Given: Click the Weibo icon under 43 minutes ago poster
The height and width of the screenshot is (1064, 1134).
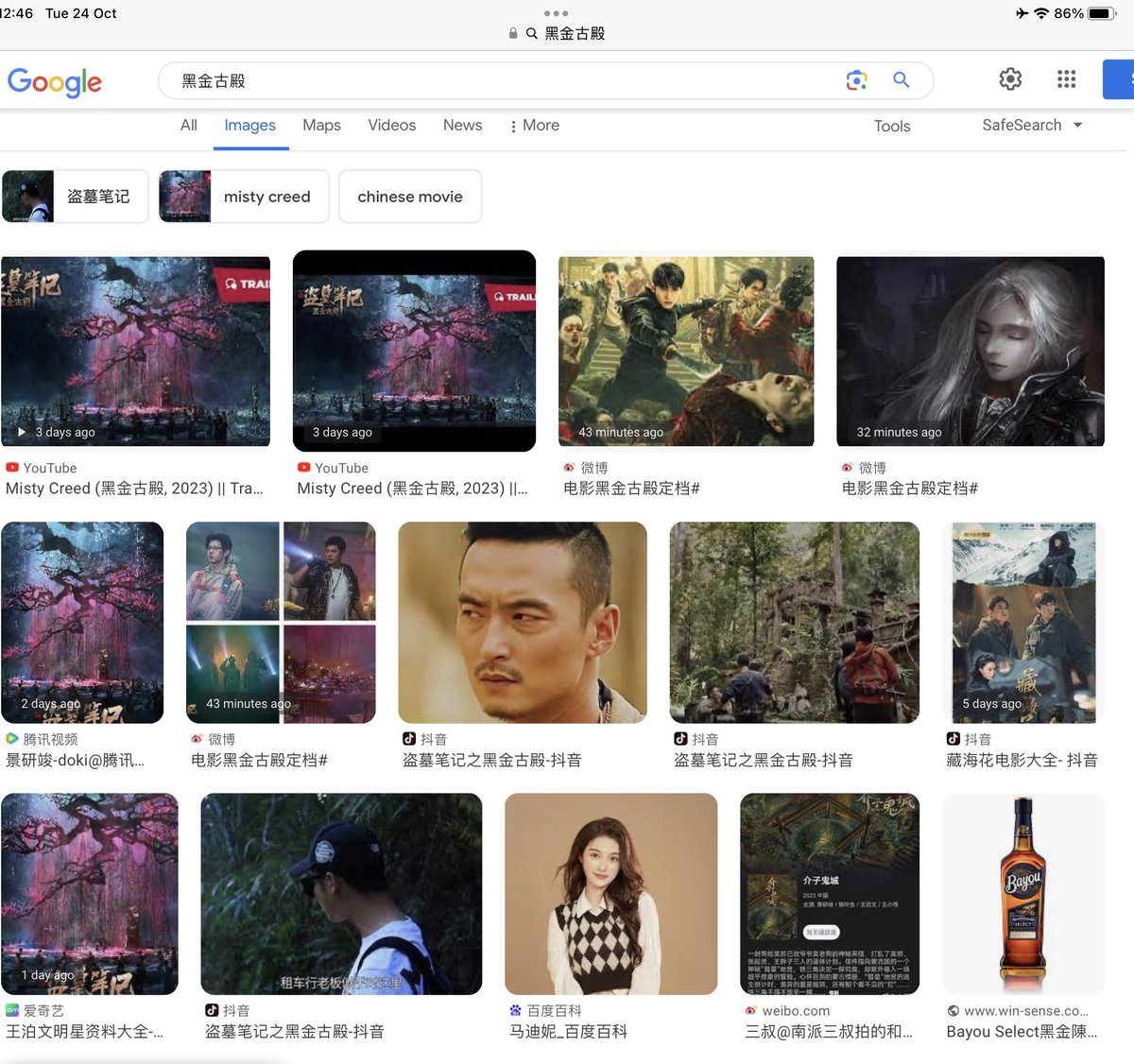Looking at the screenshot, I should [569, 468].
